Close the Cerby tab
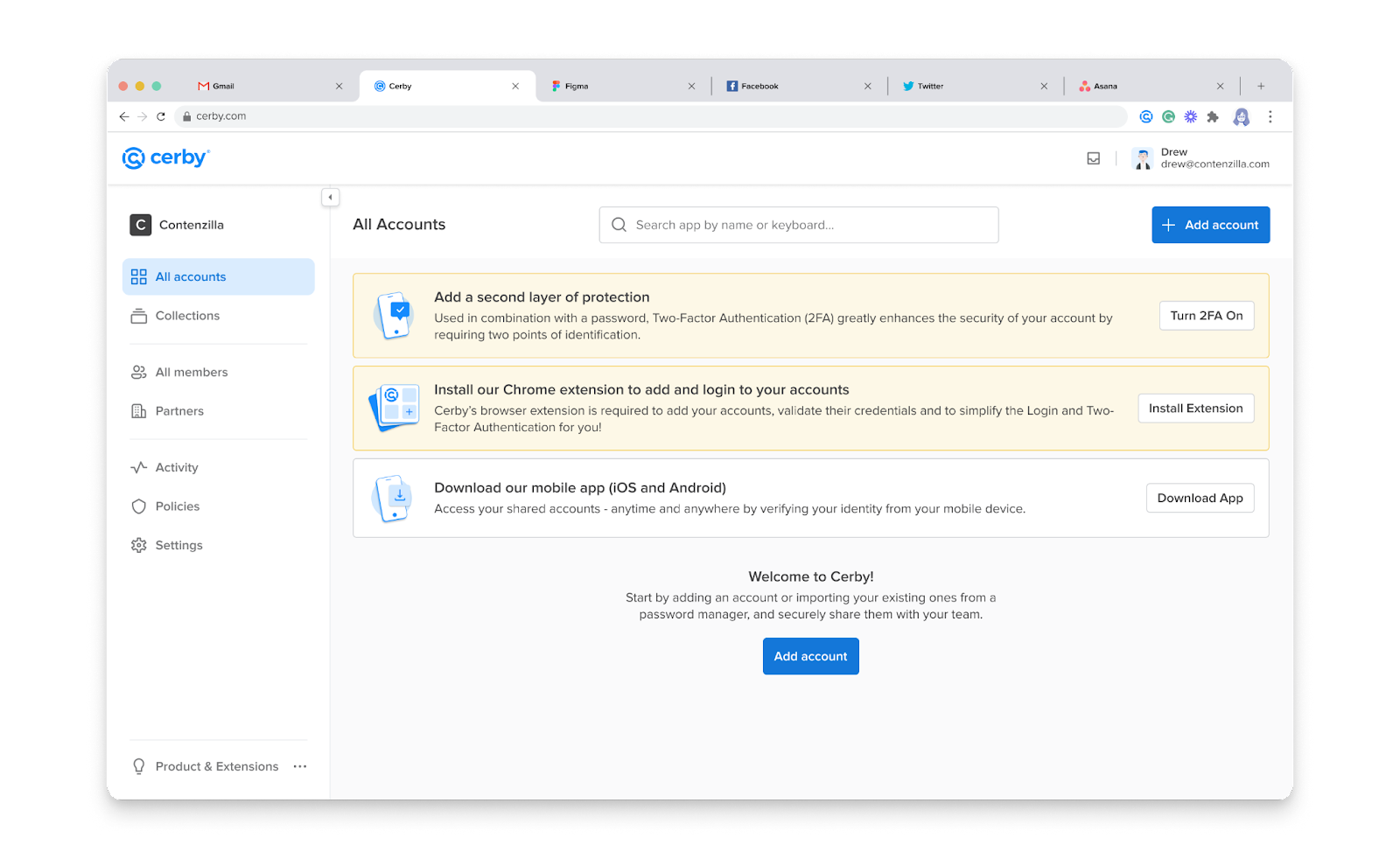1400x859 pixels. point(515,86)
